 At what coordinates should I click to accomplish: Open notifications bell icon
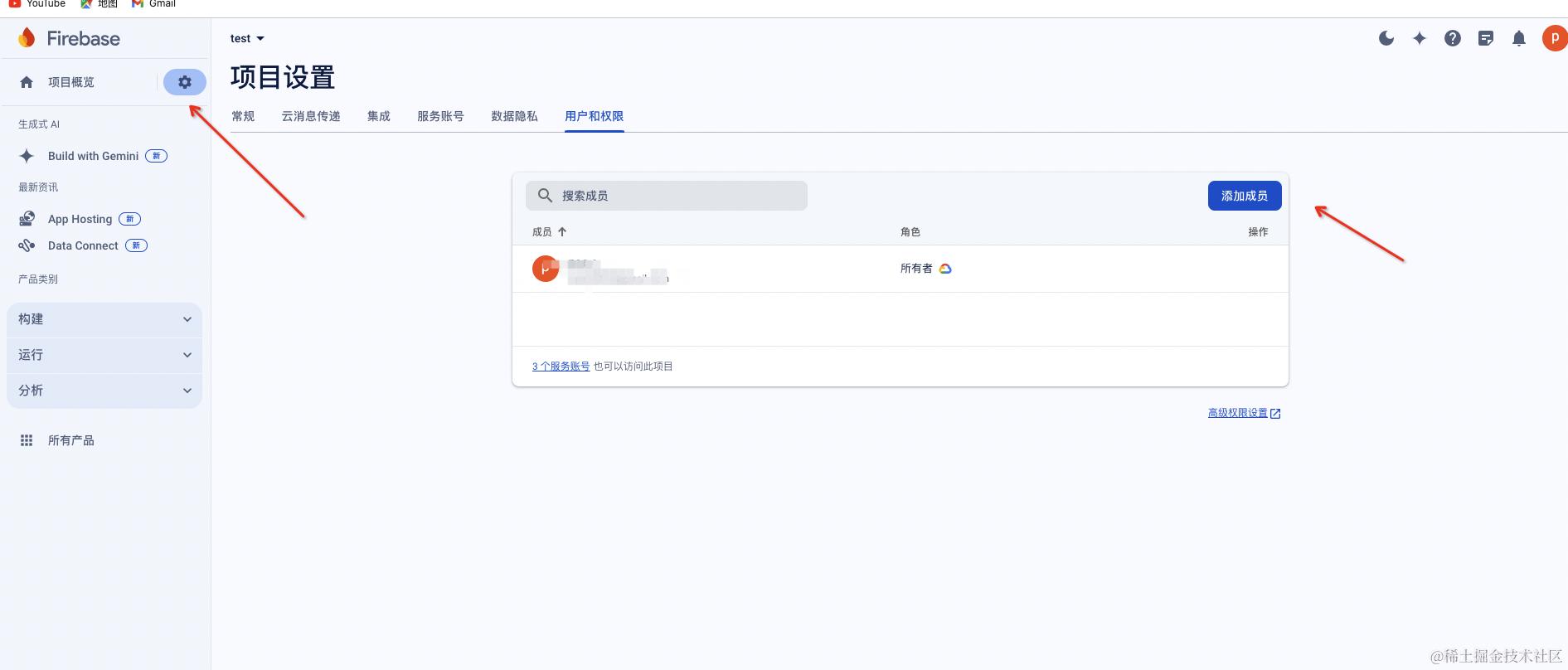[x=1519, y=38]
